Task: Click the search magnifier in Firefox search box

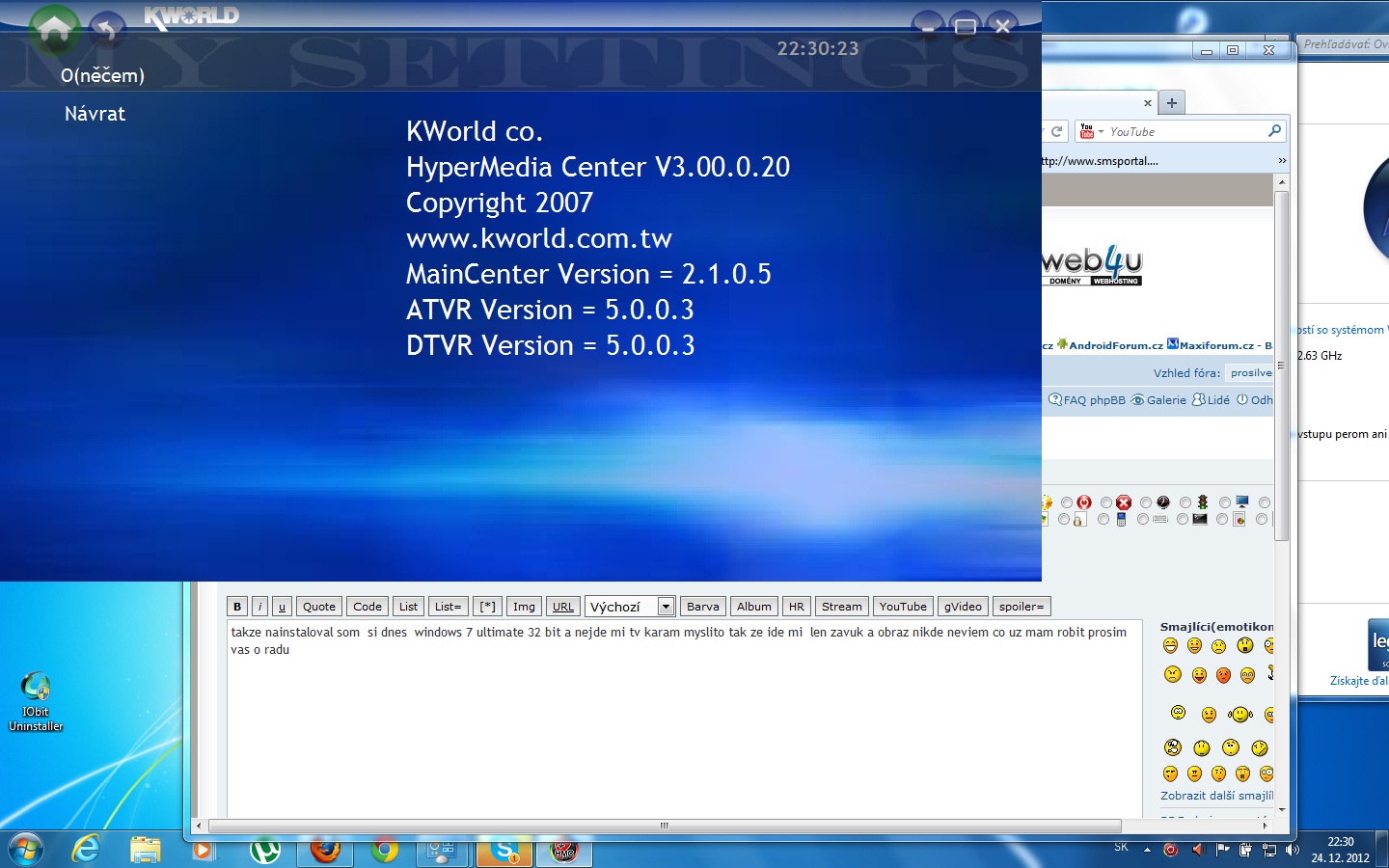Action: click(1274, 131)
